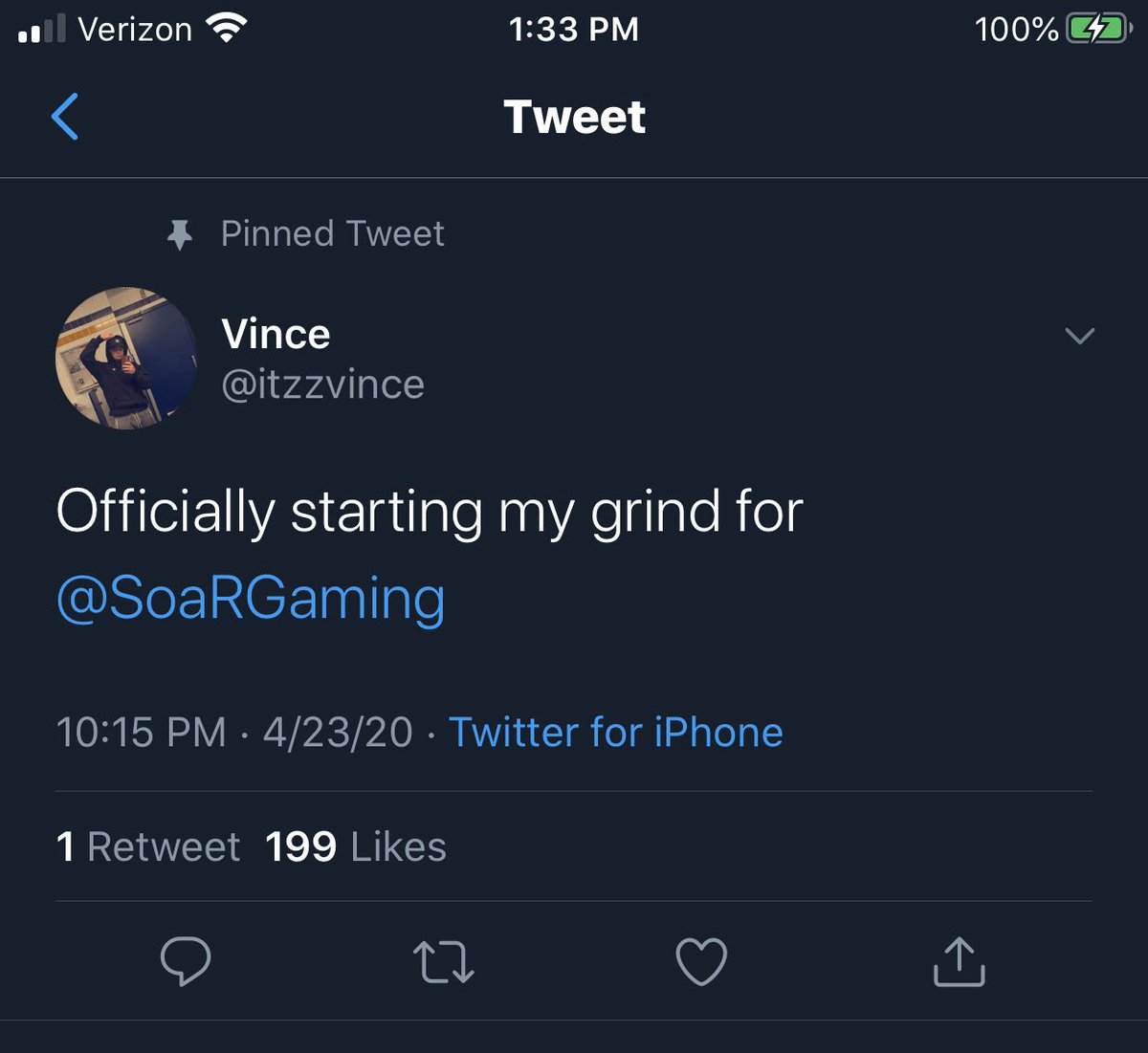Screen dimensions: 1148x1053
Task: Tap the share upload icon
Action: click(x=959, y=961)
